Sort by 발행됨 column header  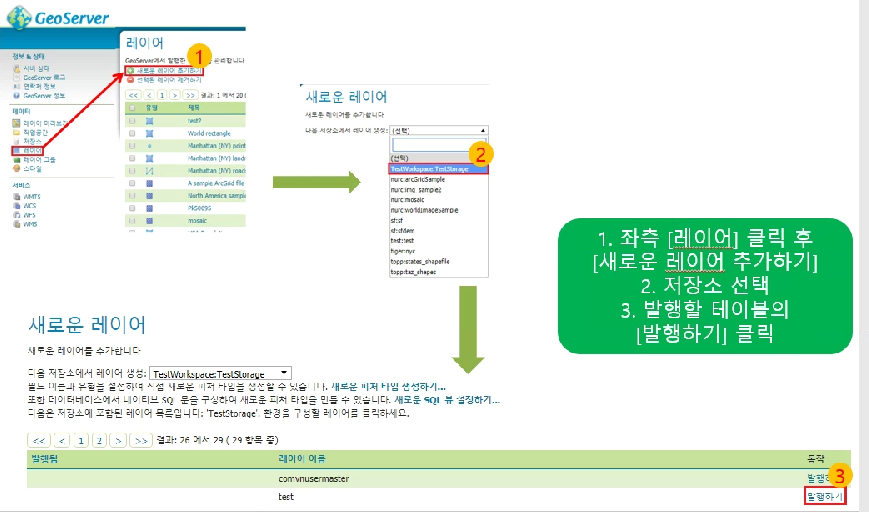(44, 459)
